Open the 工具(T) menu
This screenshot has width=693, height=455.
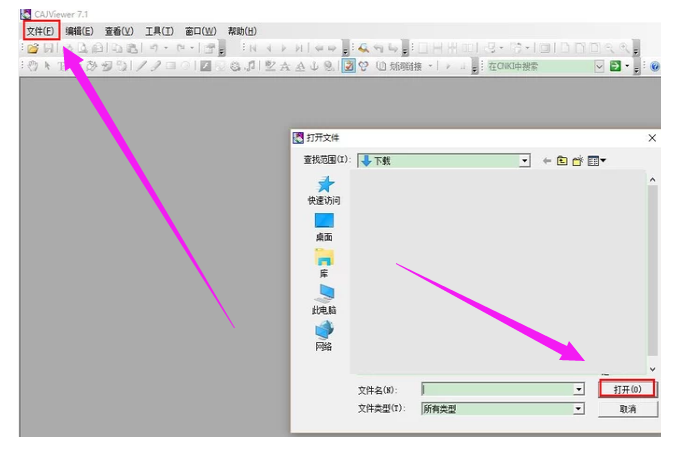tap(159, 31)
